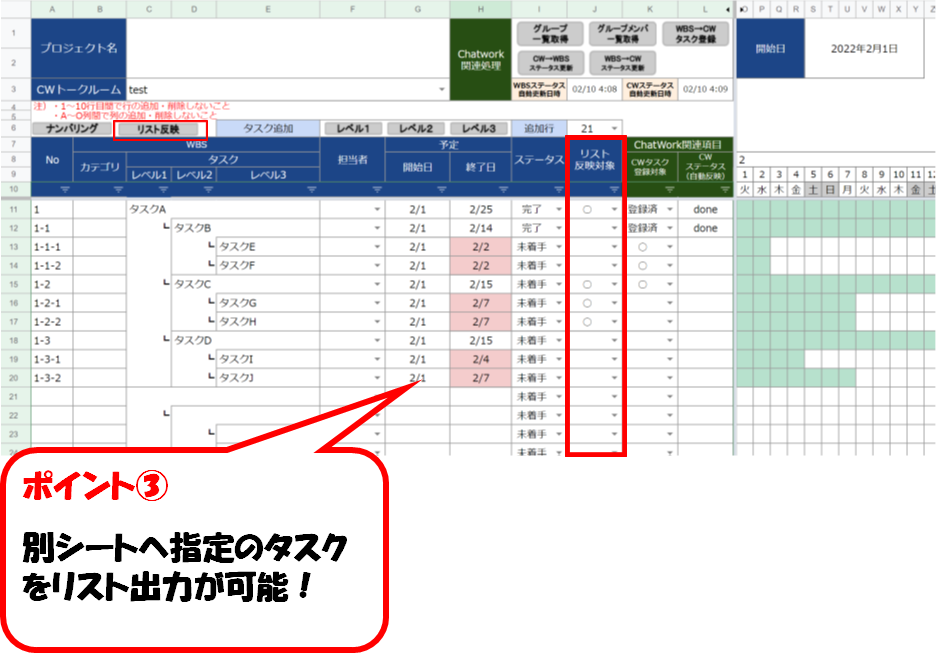This screenshot has height=653, width=939.
Task: Open リスト反映対象 dropdown for タスクD row
Action: coord(614,340)
